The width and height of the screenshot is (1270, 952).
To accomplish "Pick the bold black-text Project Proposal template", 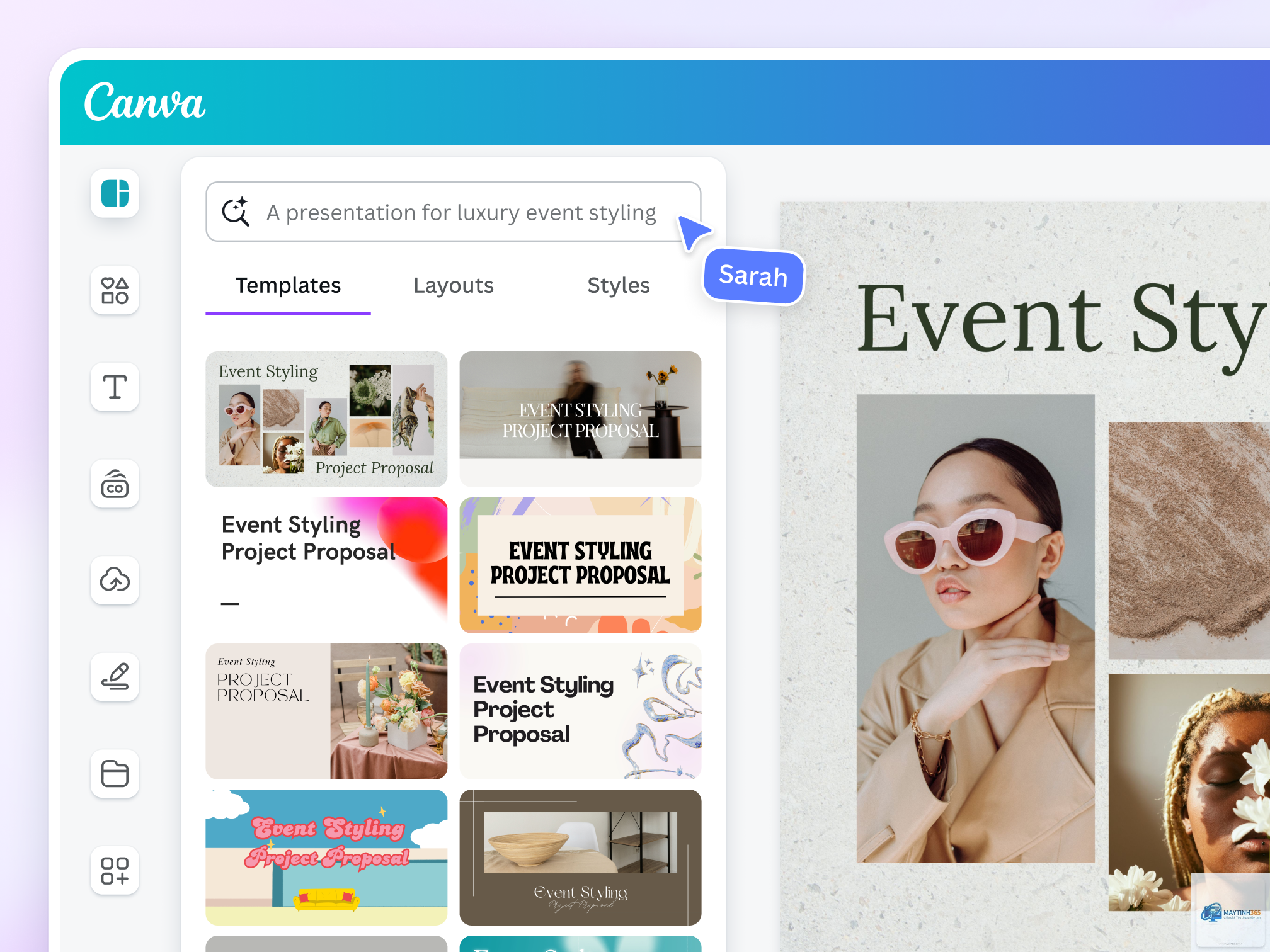I will pyautogui.click(x=580, y=565).
